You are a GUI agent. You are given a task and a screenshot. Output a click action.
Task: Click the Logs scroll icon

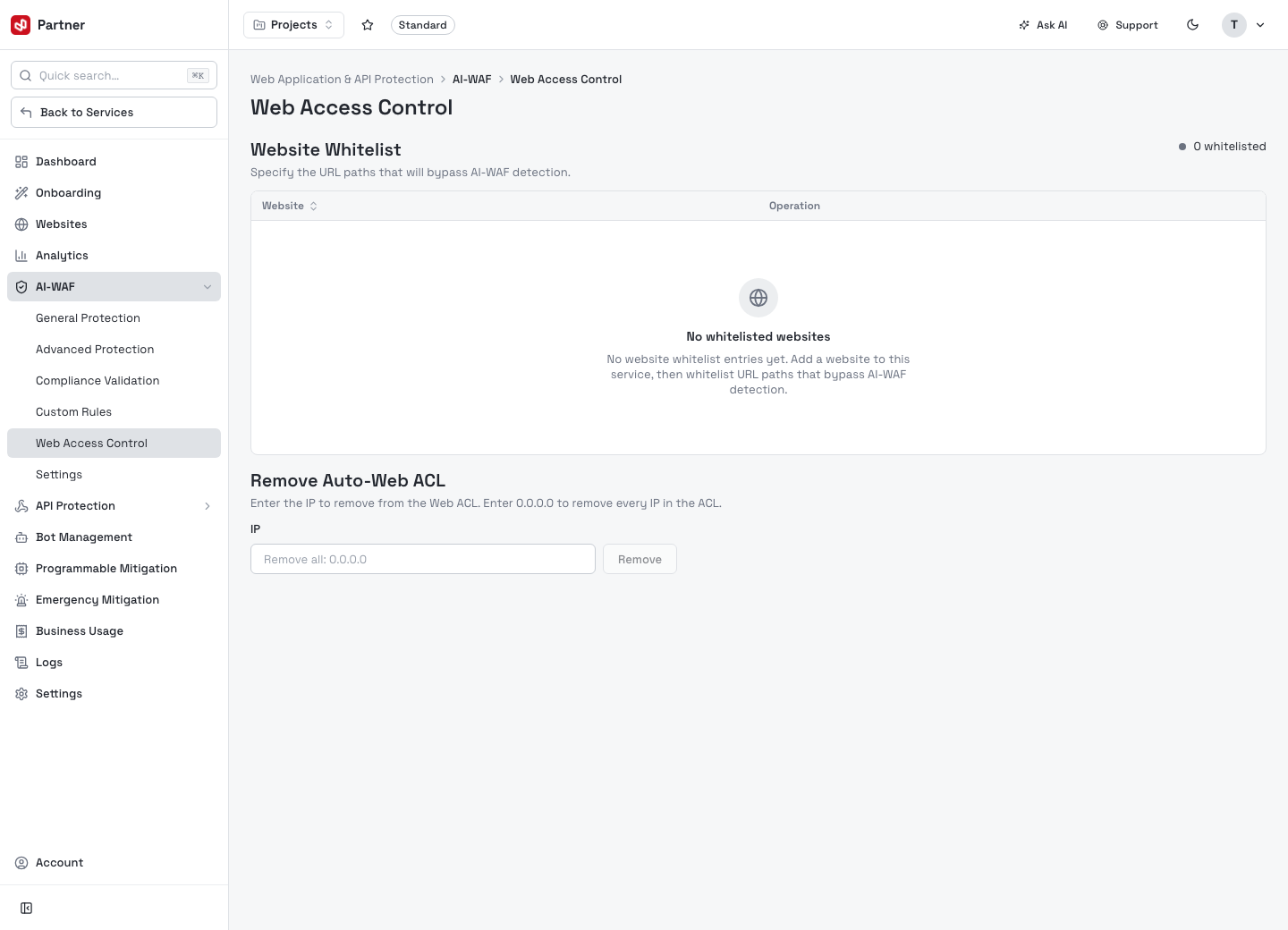point(21,663)
